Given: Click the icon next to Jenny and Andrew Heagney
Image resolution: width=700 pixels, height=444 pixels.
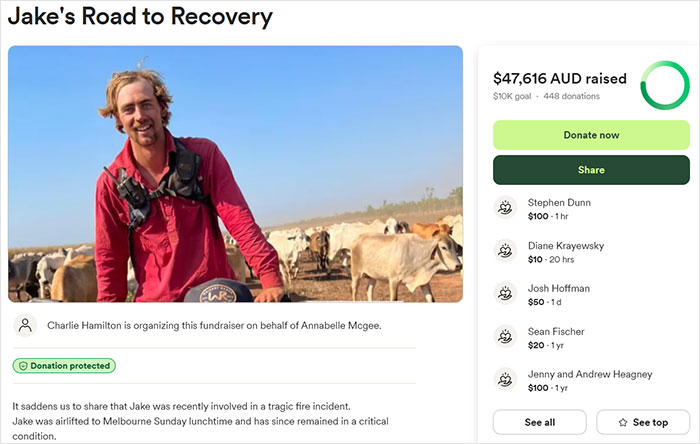Looking at the screenshot, I should [505, 380].
